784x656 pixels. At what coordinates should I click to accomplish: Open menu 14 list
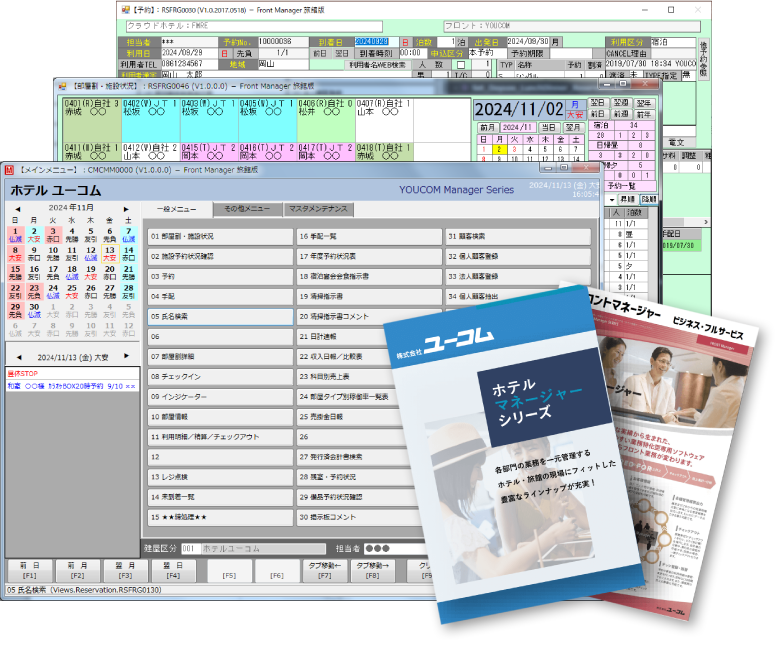[x=220, y=497]
